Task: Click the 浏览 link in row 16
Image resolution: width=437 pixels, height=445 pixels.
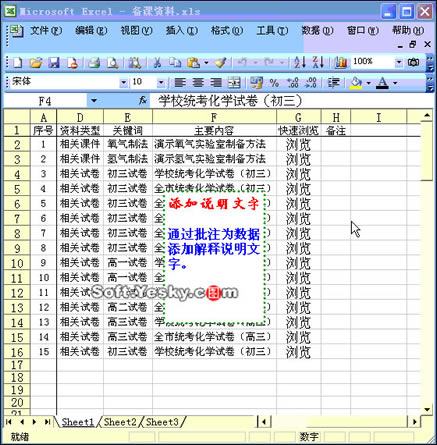Action: click(x=298, y=352)
